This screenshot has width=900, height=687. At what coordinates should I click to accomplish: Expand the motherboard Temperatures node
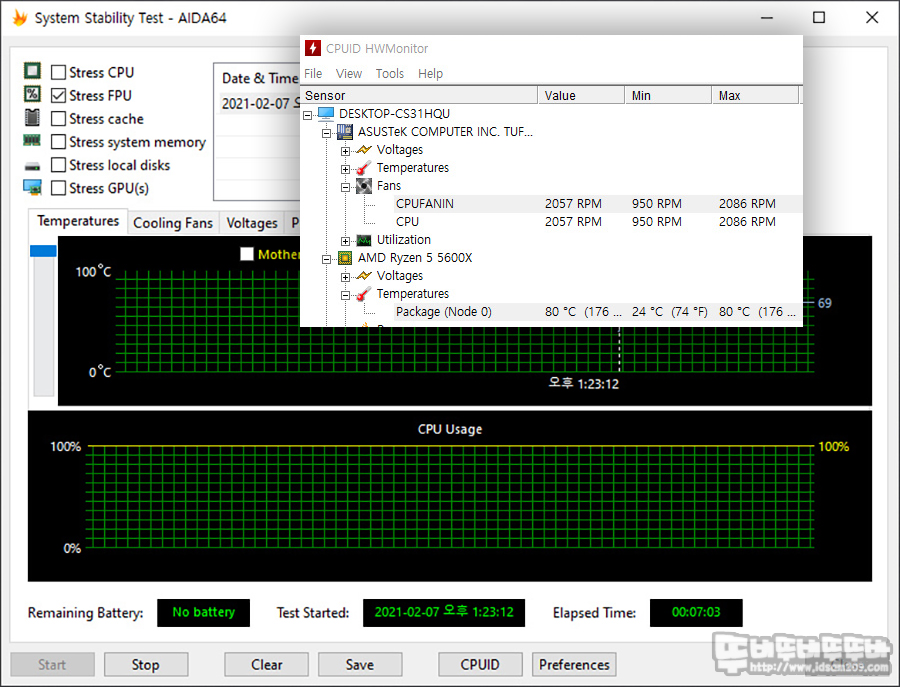coord(345,169)
